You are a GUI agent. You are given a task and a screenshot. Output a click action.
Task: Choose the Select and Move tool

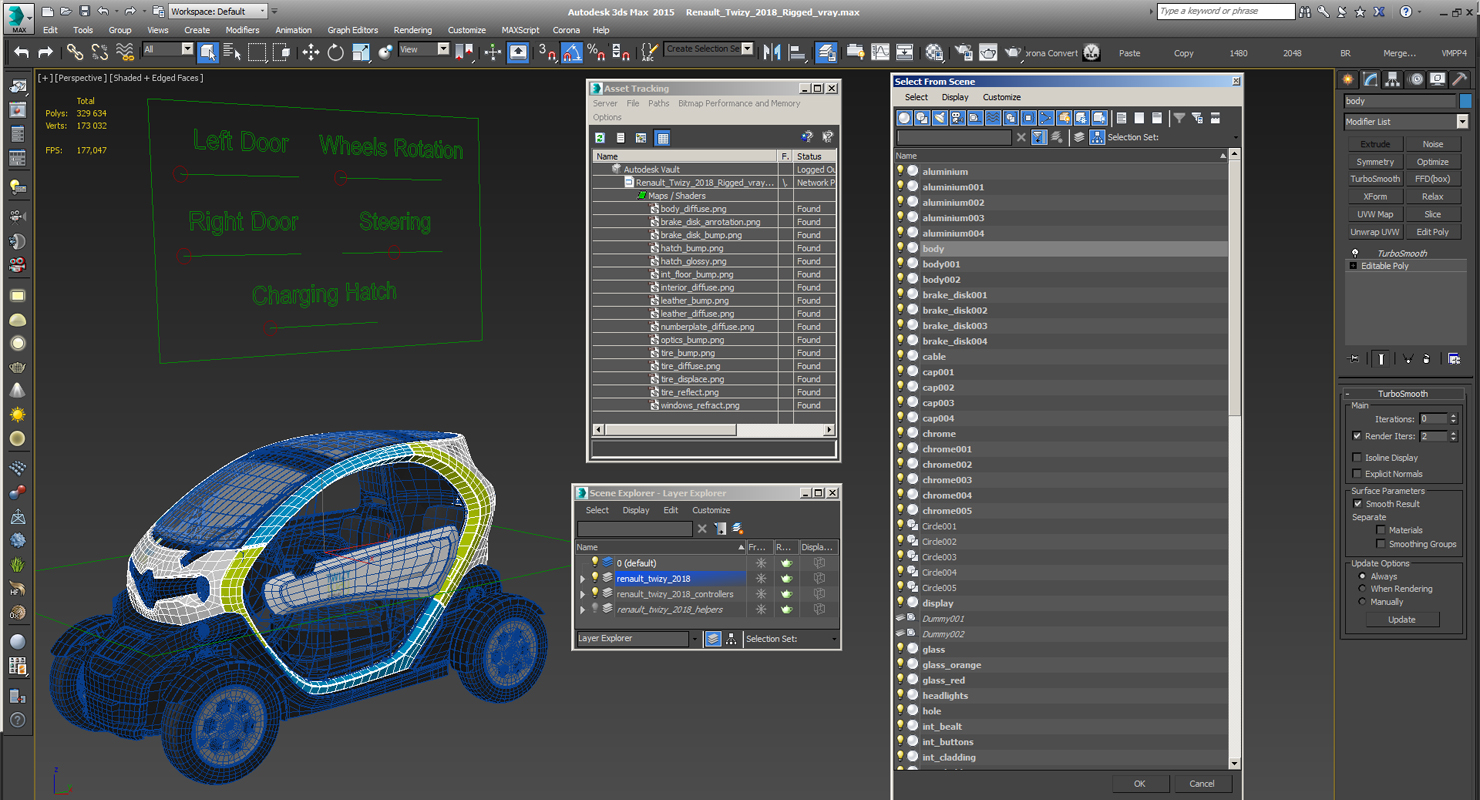point(310,52)
